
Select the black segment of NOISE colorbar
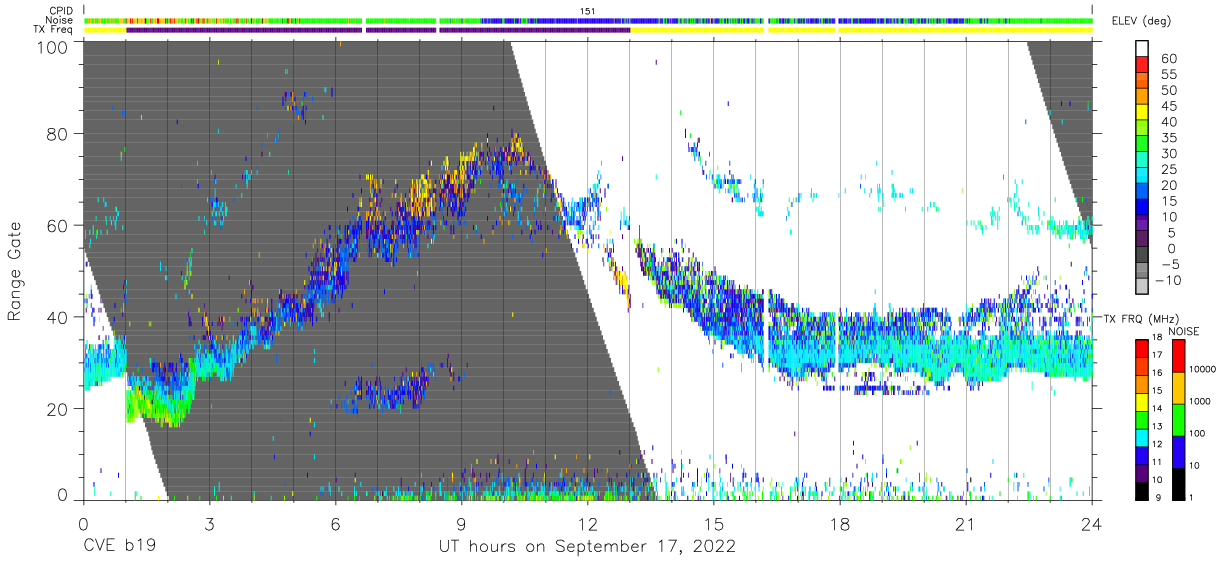[1178, 483]
